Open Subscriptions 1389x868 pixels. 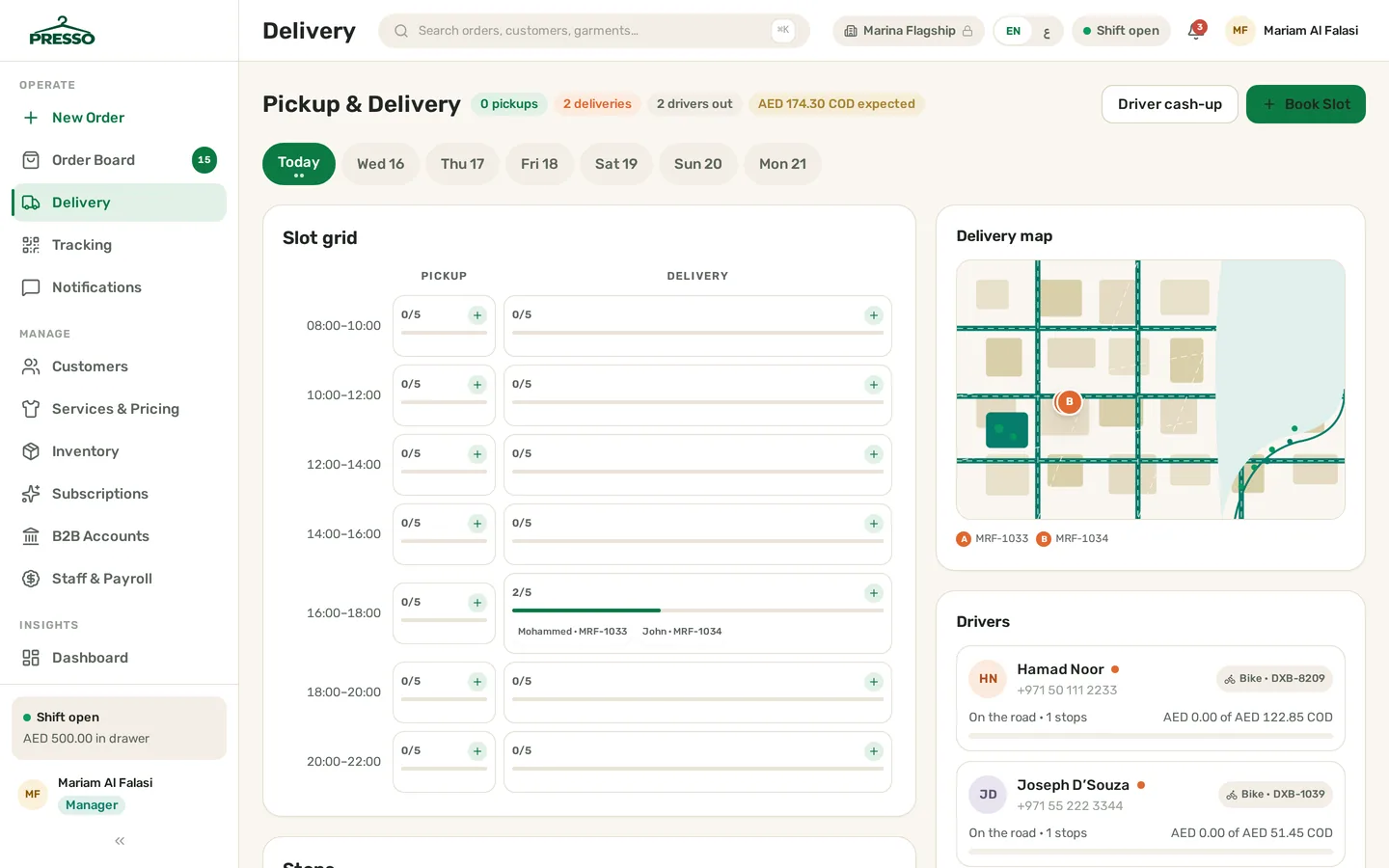click(119, 494)
